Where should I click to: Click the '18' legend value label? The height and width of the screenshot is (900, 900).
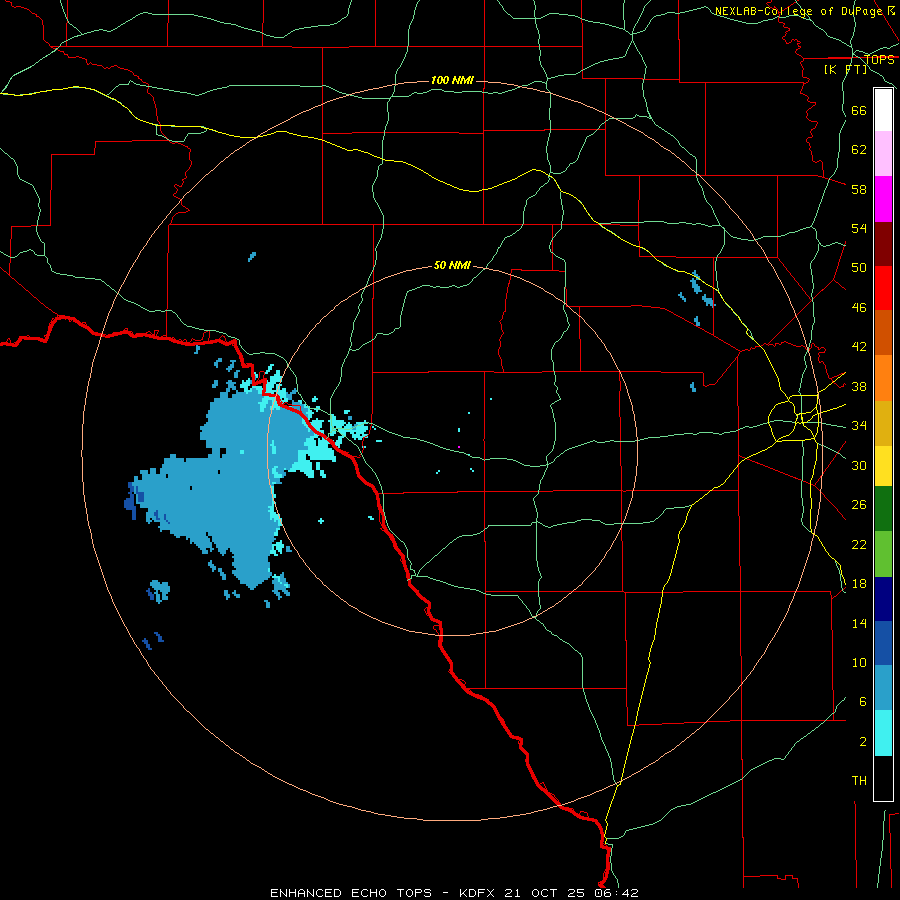859,584
